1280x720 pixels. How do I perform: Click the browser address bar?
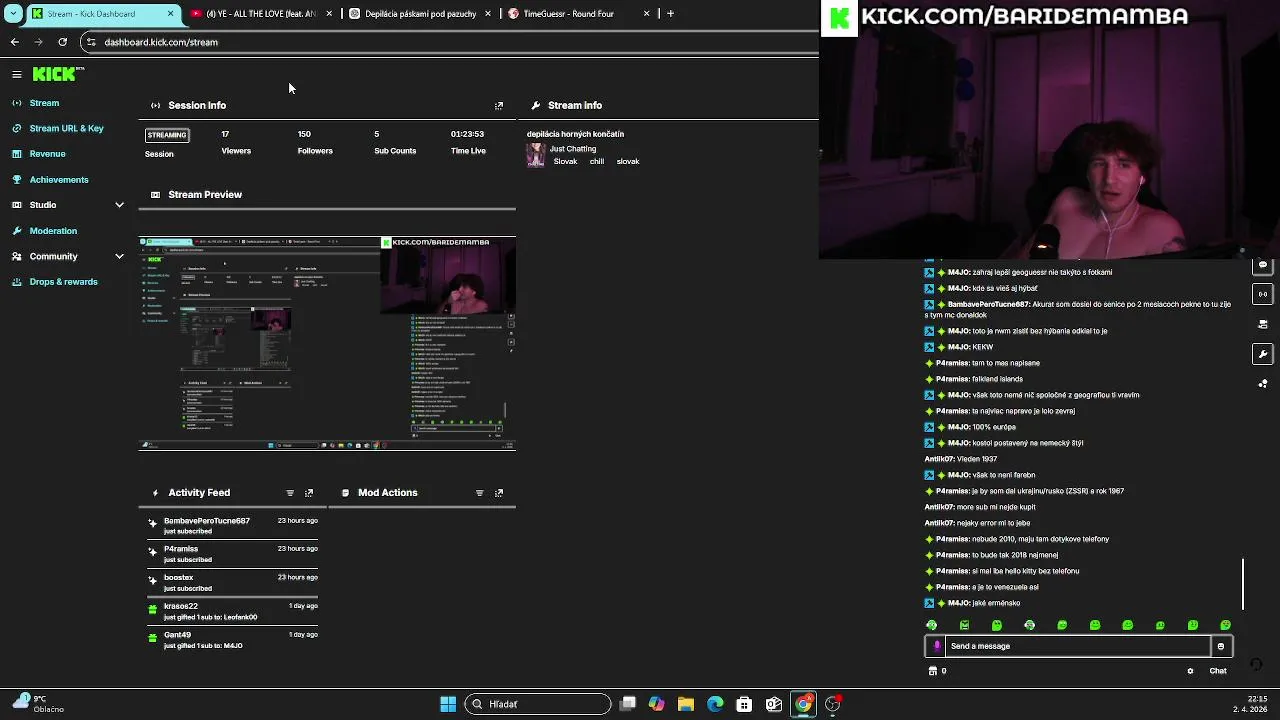(x=450, y=42)
